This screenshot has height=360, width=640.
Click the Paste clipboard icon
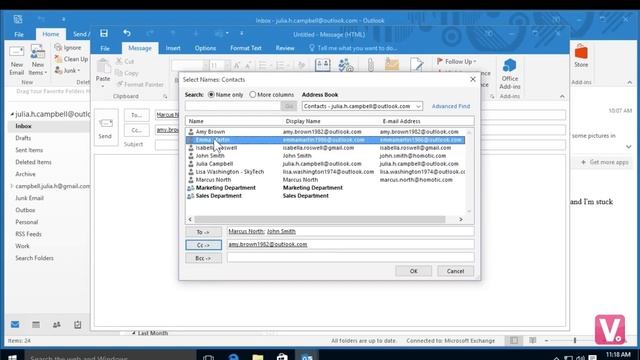click(103, 66)
